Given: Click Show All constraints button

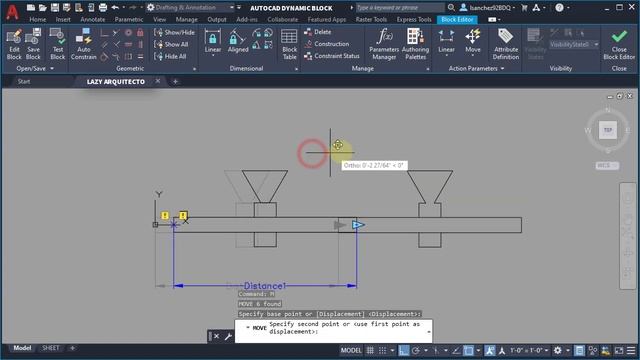Looking at the screenshot, I should 171,44.
